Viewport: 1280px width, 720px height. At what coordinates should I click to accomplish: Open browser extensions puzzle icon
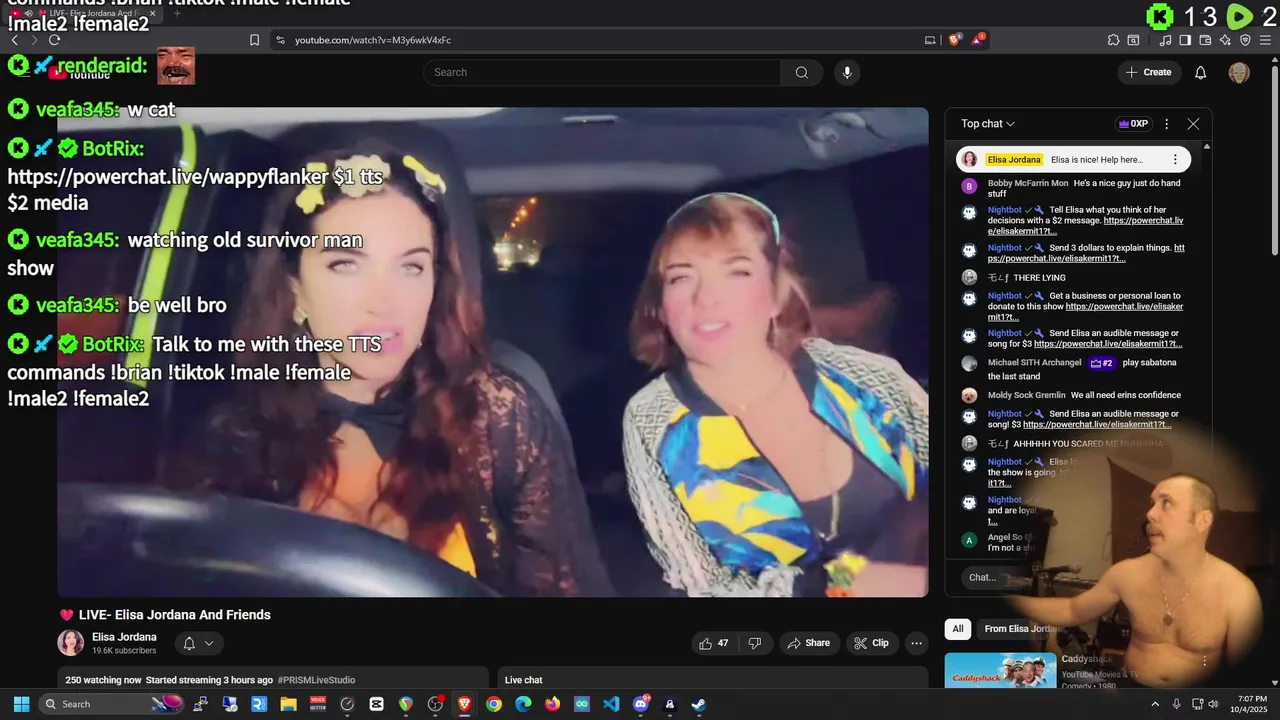pos(1113,40)
